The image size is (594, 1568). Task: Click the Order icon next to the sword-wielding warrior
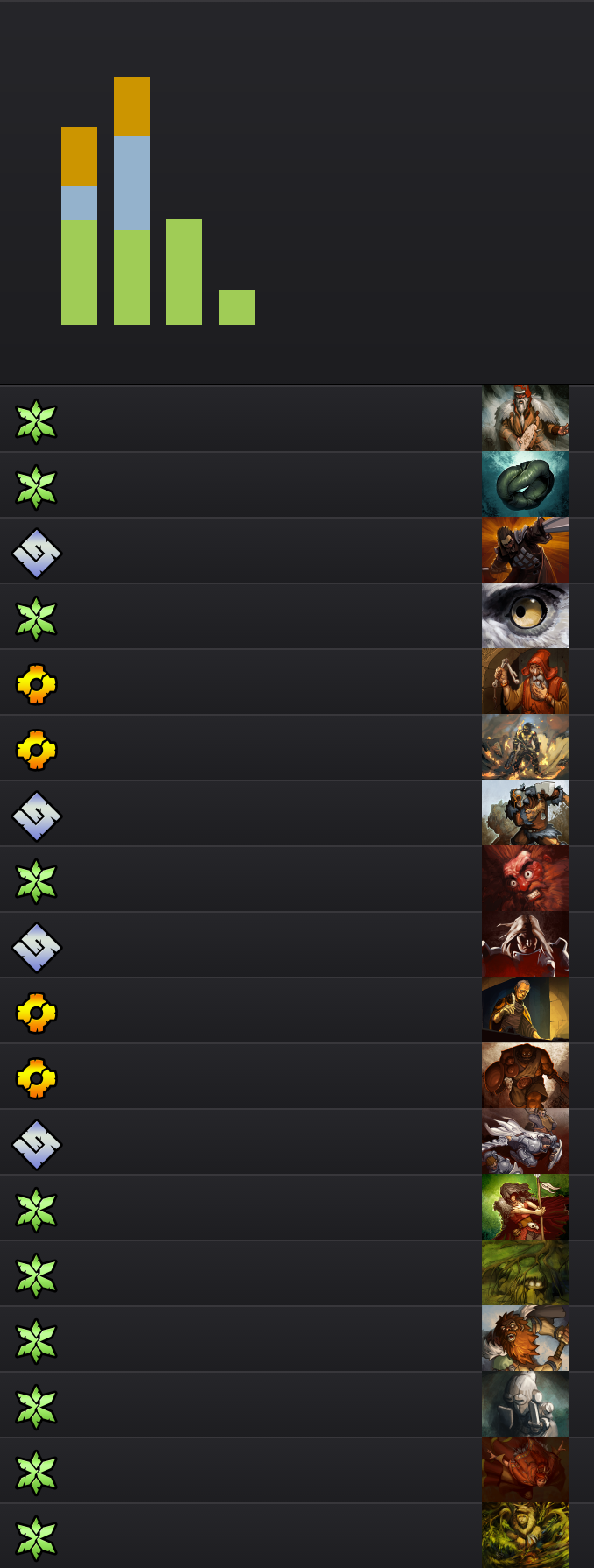(x=36, y=553)
